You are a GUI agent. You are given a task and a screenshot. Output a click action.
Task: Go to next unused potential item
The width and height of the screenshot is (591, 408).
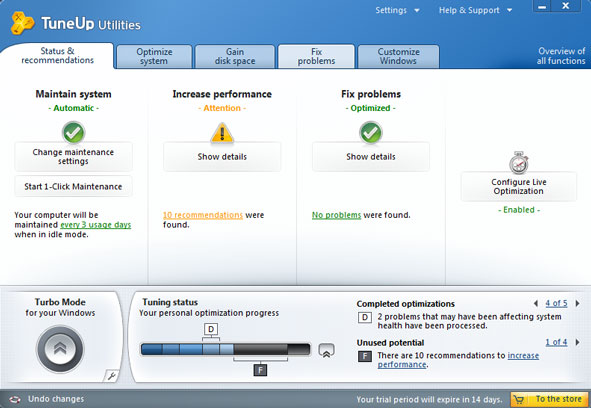577,342
